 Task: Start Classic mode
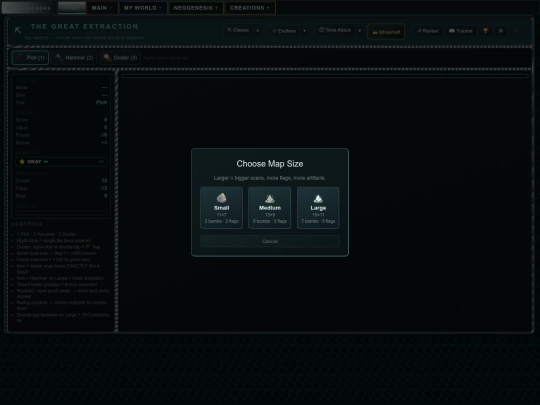(238, 30)
